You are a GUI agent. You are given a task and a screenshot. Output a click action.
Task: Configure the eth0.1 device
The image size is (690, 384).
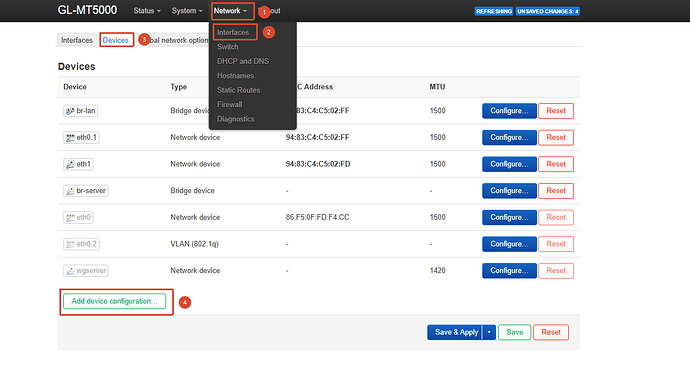coord(509,137)
